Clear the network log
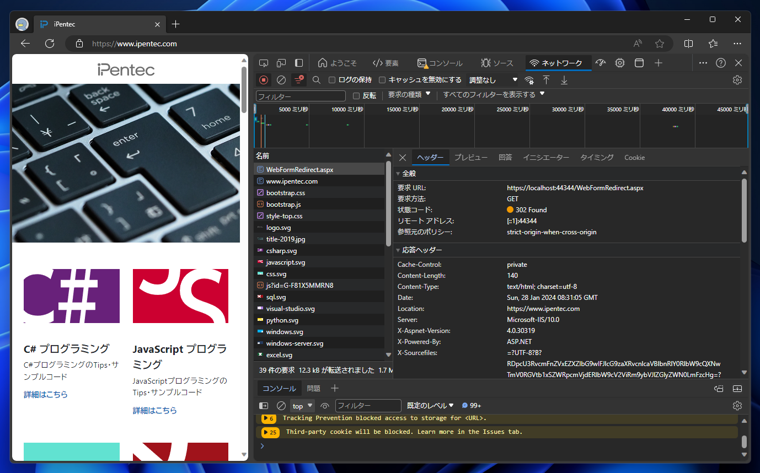This screenshot has width=760, height=473. pos(281,80)
